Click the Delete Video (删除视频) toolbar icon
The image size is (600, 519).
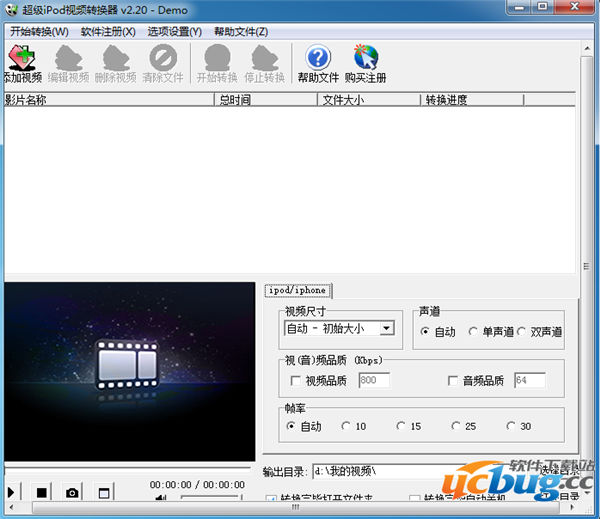click(x=116, y=62)
